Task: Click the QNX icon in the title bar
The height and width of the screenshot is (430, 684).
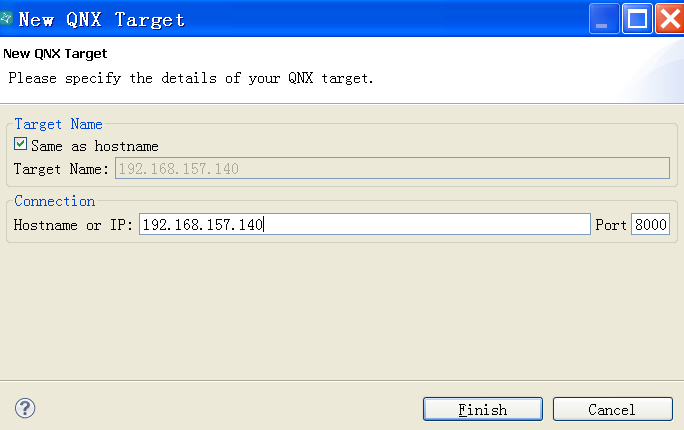Action: pos(6,18)
